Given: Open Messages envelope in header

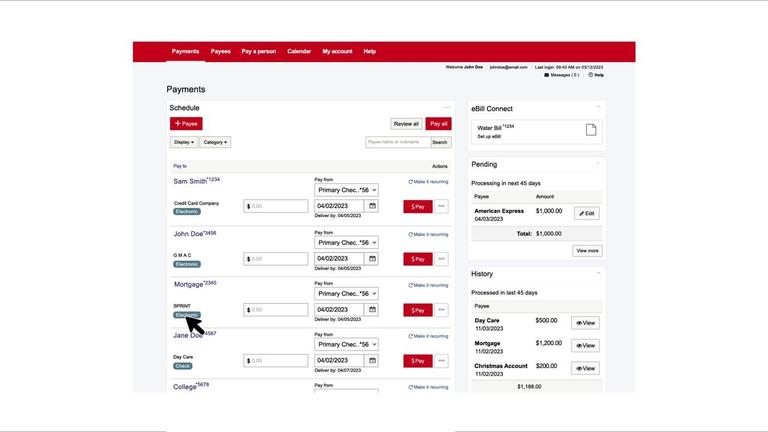Looking at the screenshot, I should point(547,75).
